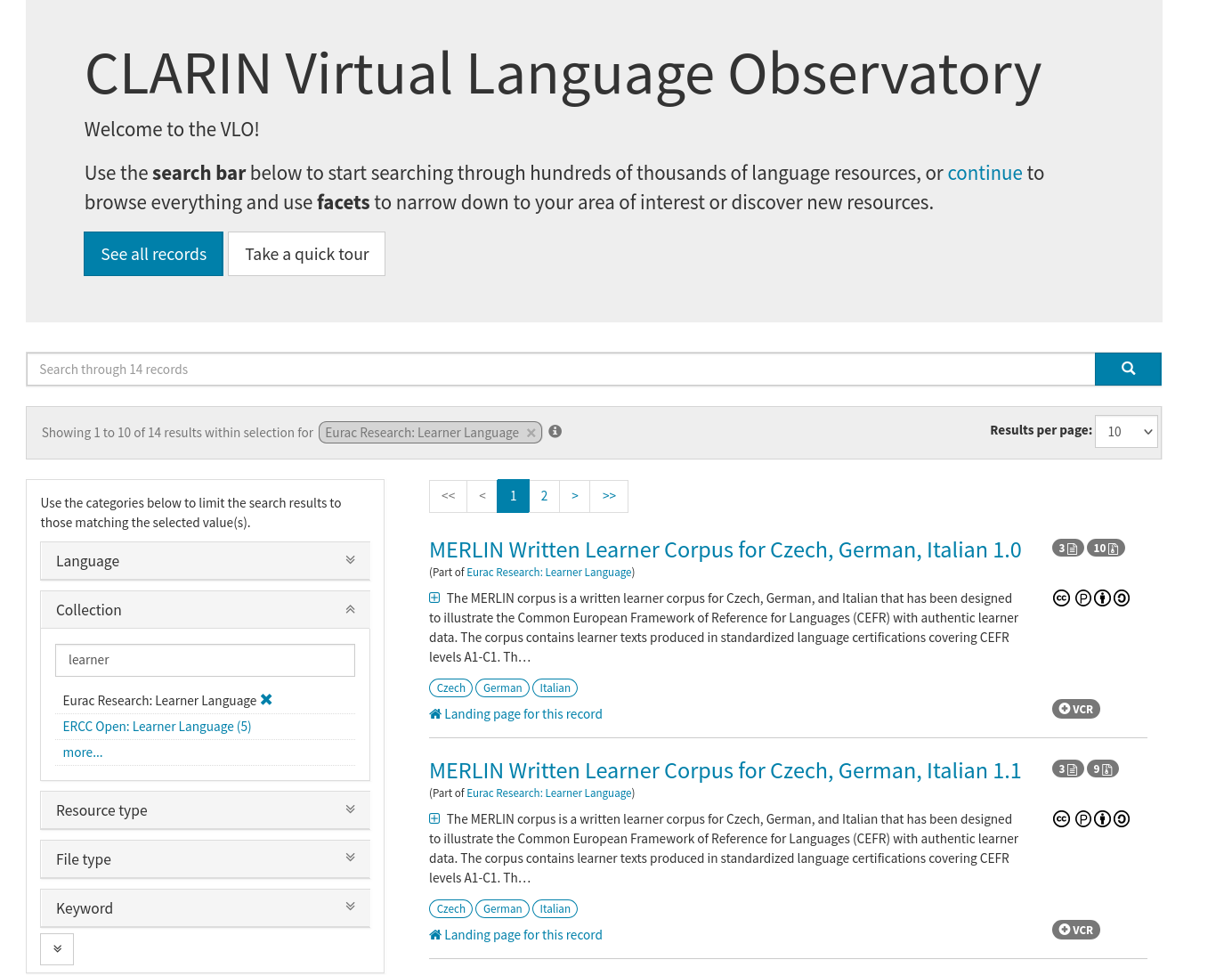Click the 3 landing pages badge for MERLIN 1.0
The height and width of the screenshot is (976, 1232).
pos(1067,548)
